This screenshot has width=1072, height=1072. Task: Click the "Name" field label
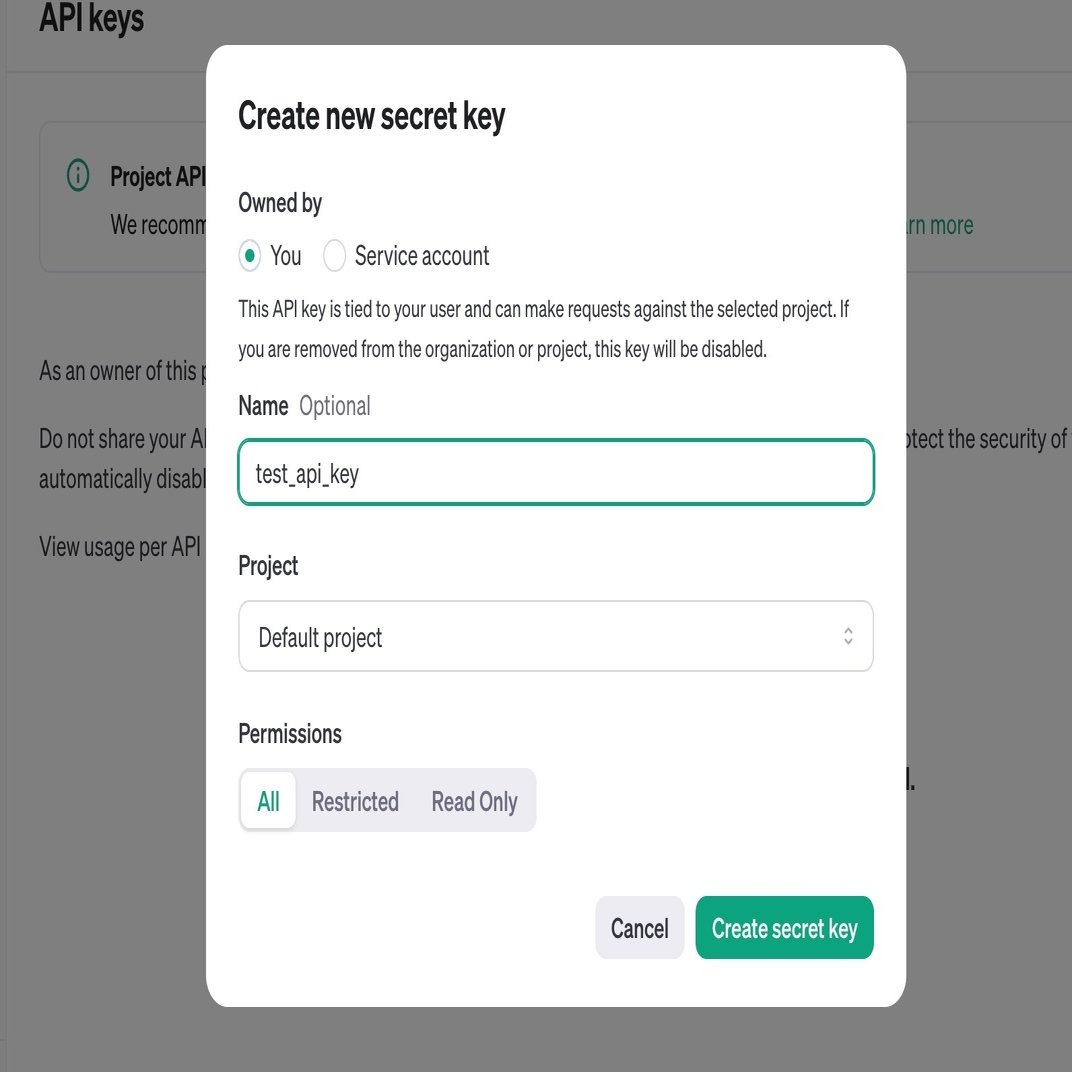pos(263,406)
